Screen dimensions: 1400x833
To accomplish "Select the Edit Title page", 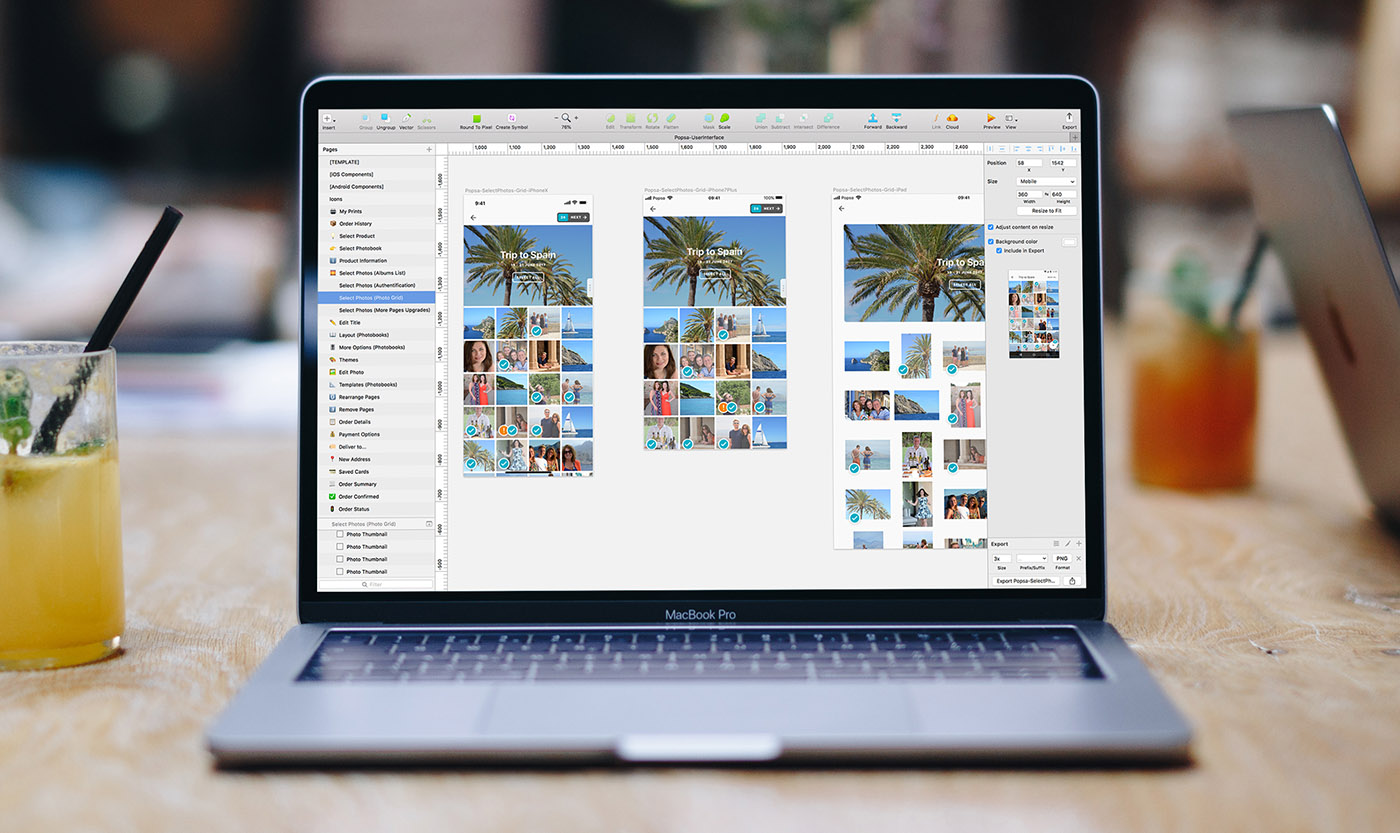I will tap(378, 322).
